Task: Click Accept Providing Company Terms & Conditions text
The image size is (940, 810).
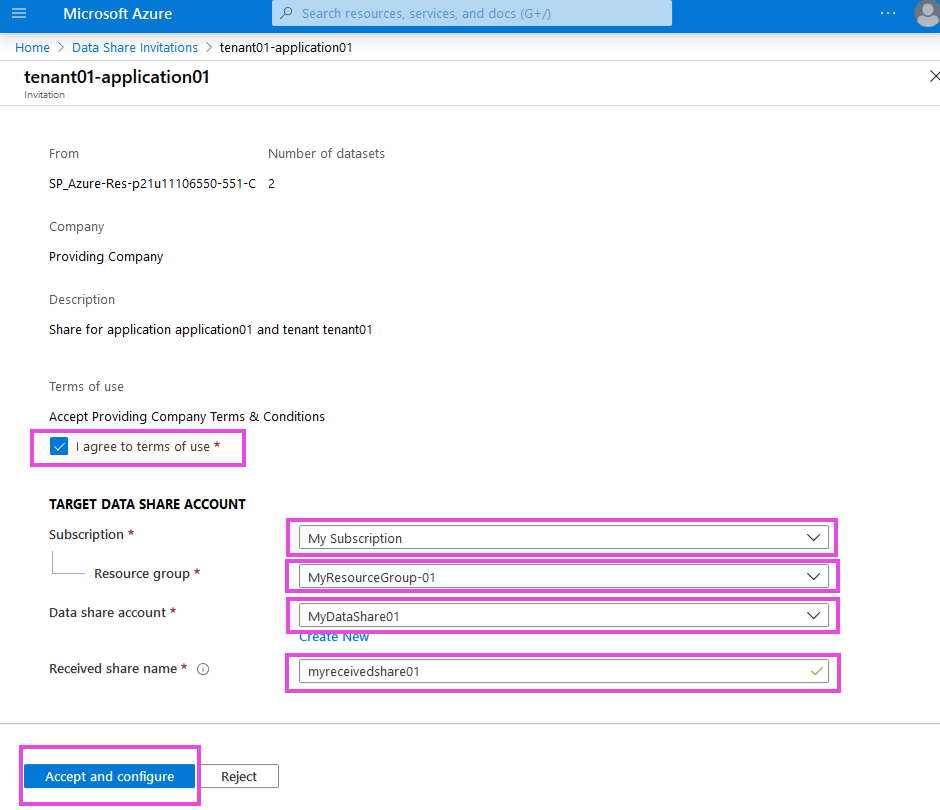Action: point(187,417)
